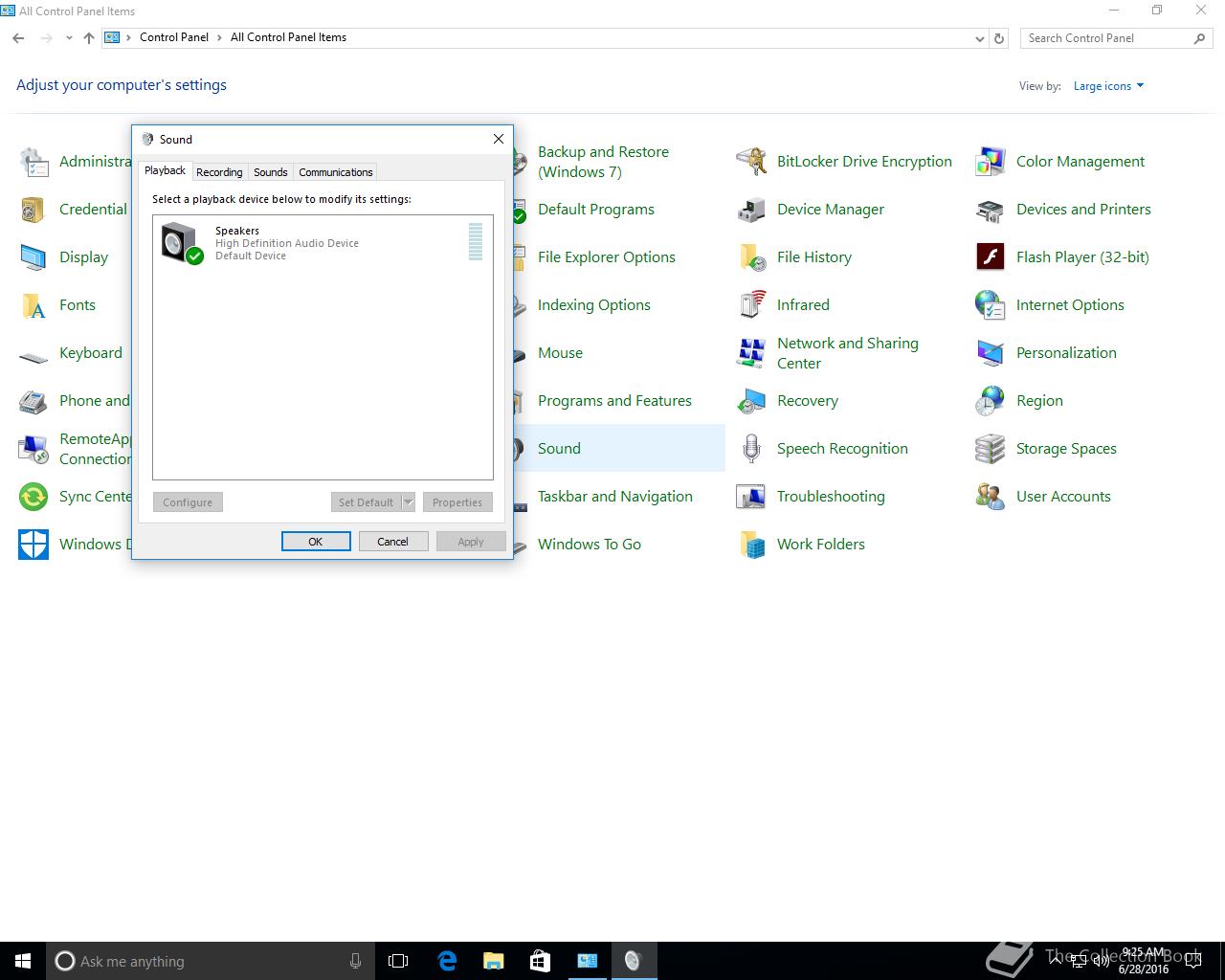Open the Work Folders icon

(x=751, y=545)
